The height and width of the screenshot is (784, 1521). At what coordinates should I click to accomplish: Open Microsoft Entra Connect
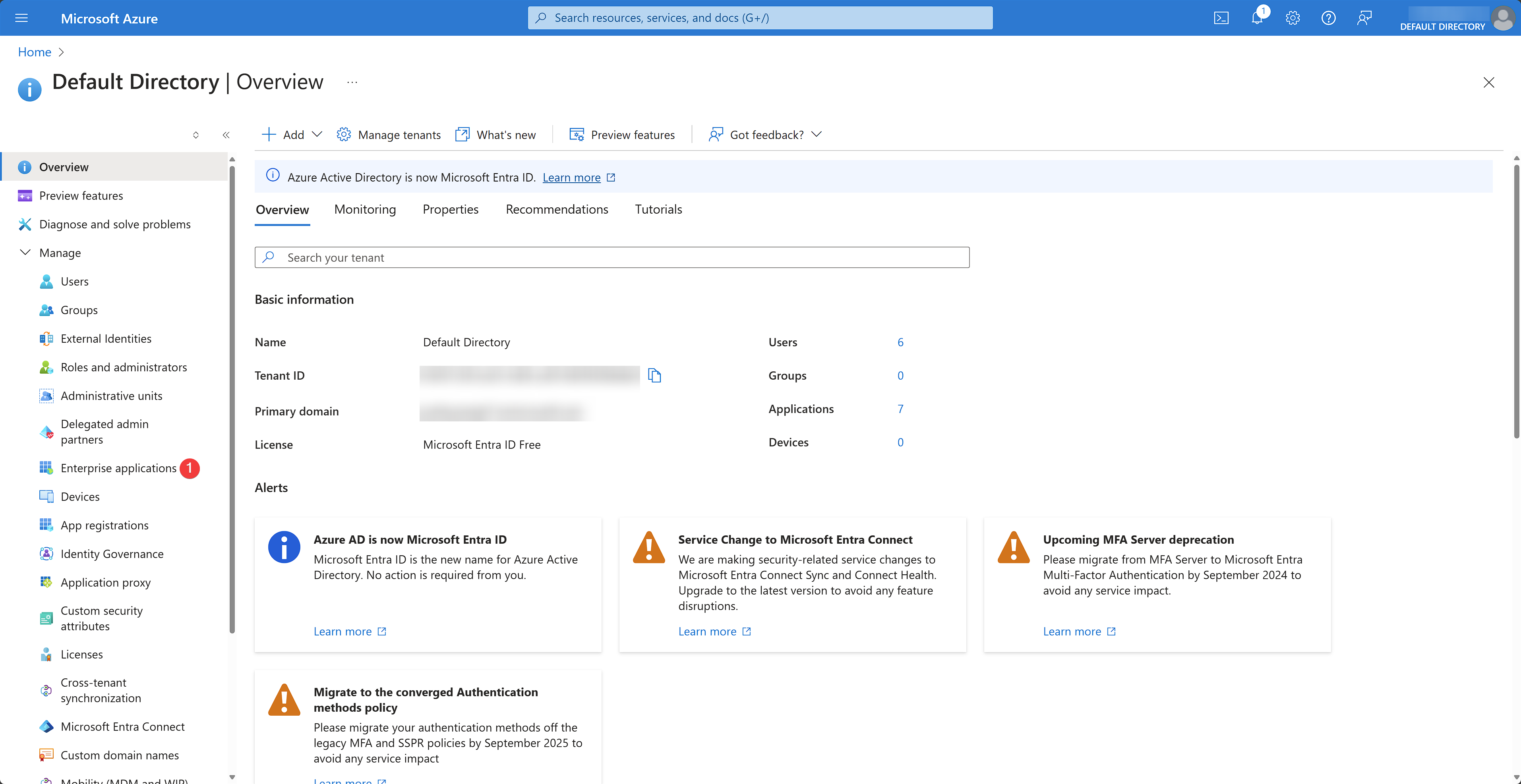(122, 726)
